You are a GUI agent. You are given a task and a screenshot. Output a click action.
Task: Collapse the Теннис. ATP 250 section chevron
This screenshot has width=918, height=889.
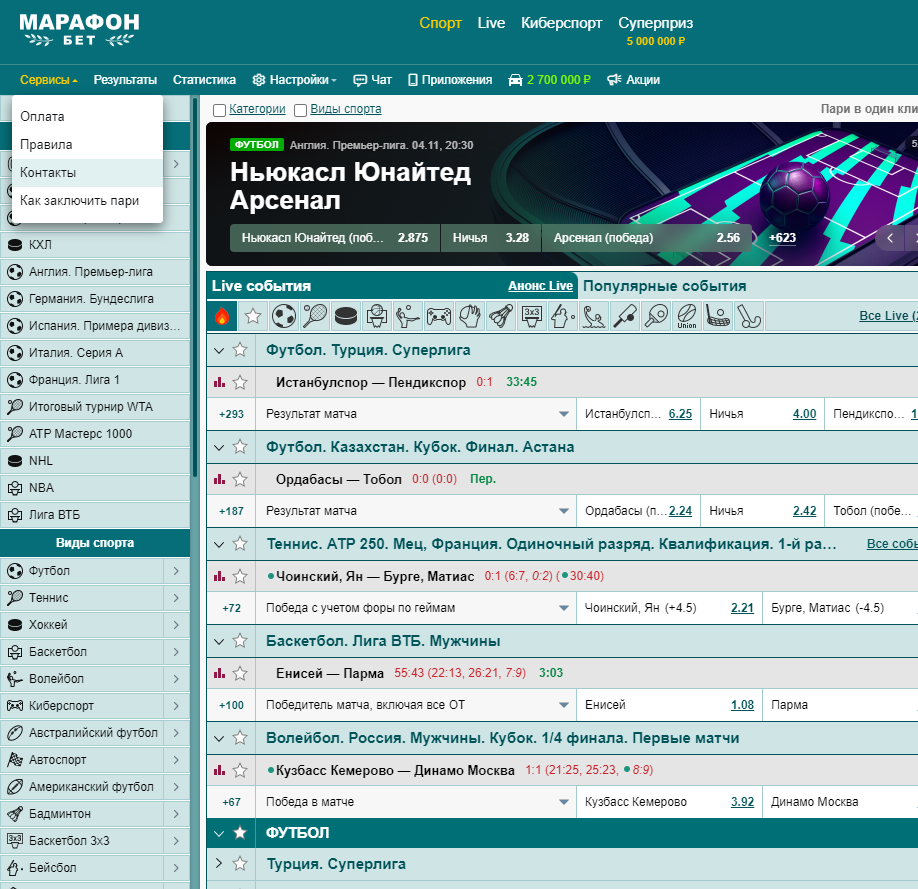pyautogui.click(x=219, y=545)
